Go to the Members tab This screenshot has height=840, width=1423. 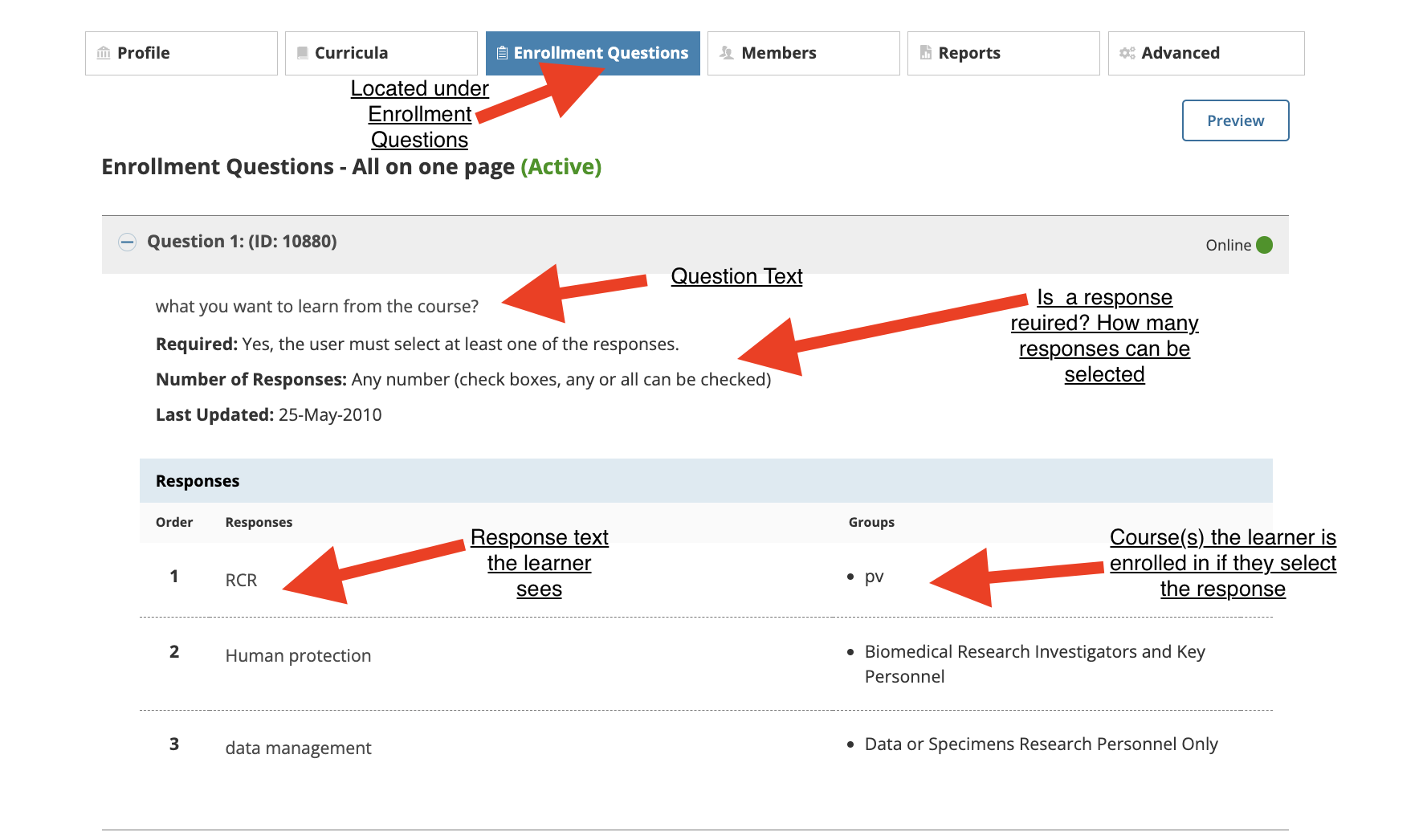coord(803,53)
